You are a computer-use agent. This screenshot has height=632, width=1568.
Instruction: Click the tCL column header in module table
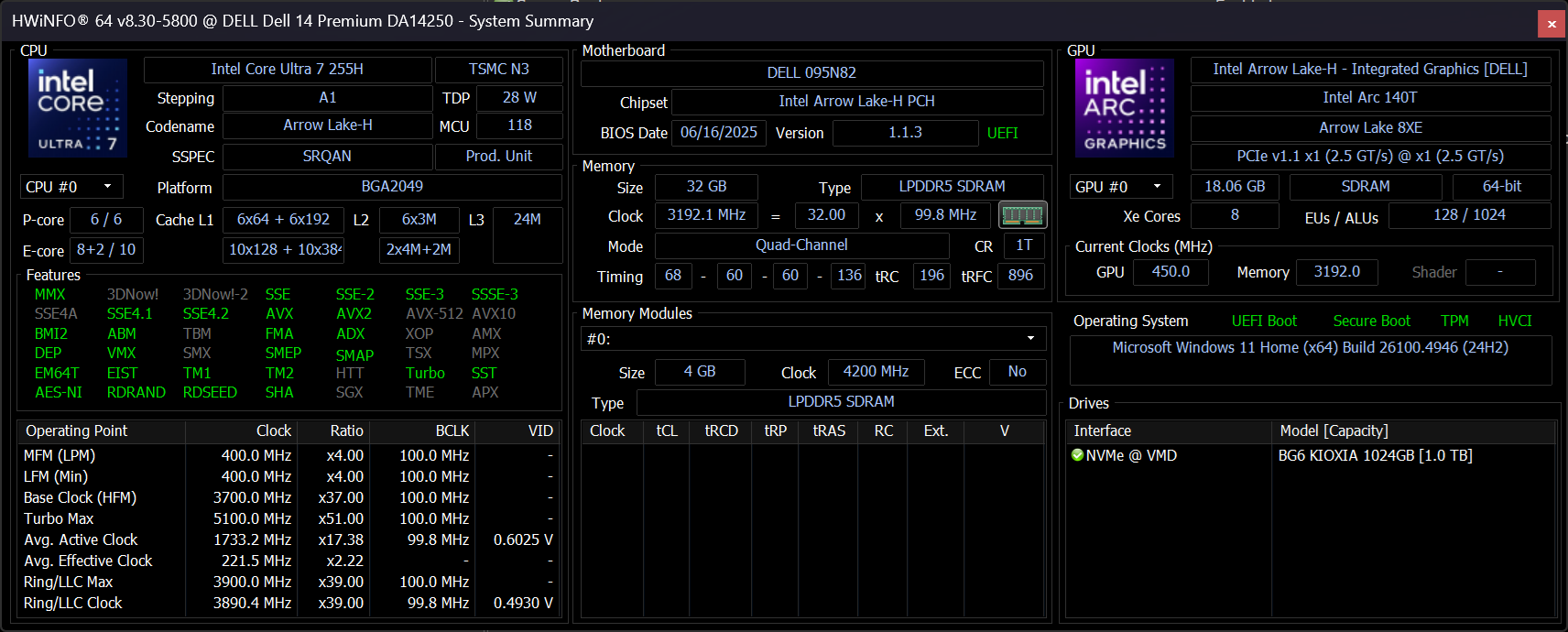[x=667, y=430]
